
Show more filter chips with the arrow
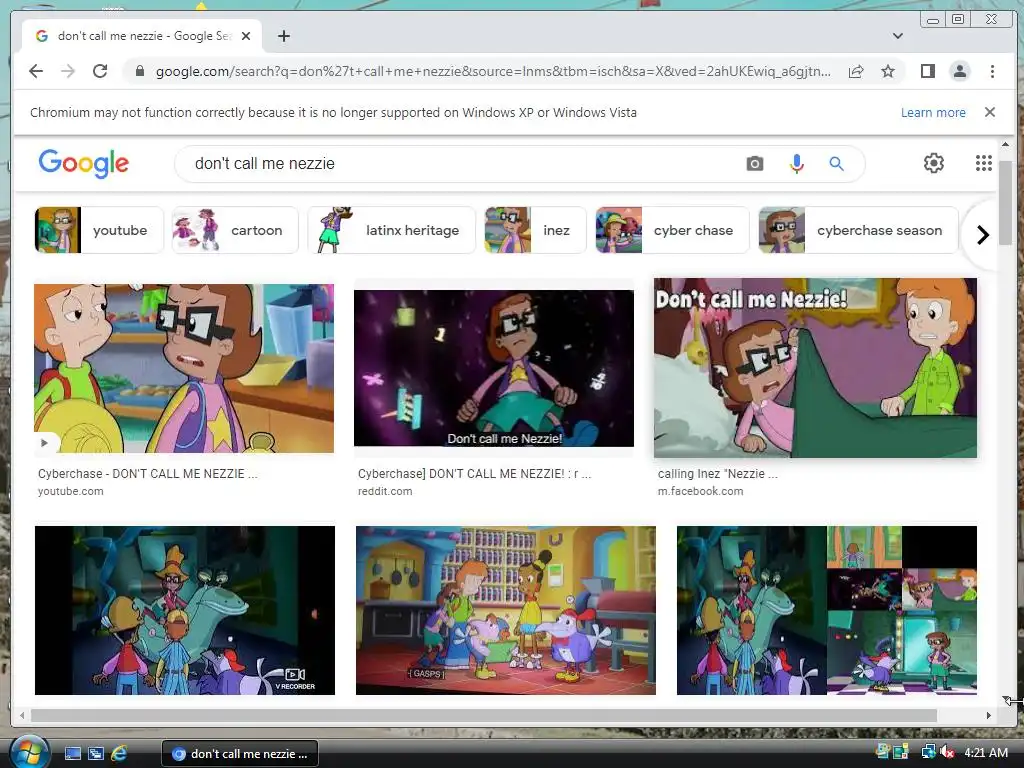point(982,234)
